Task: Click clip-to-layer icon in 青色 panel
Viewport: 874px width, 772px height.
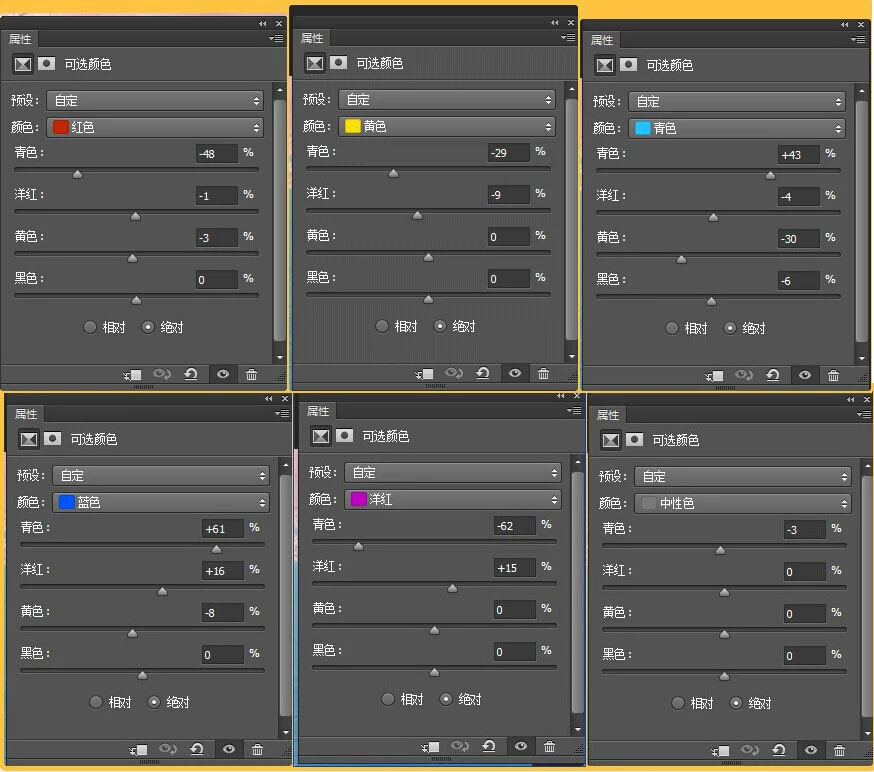Action: [715, 376]
